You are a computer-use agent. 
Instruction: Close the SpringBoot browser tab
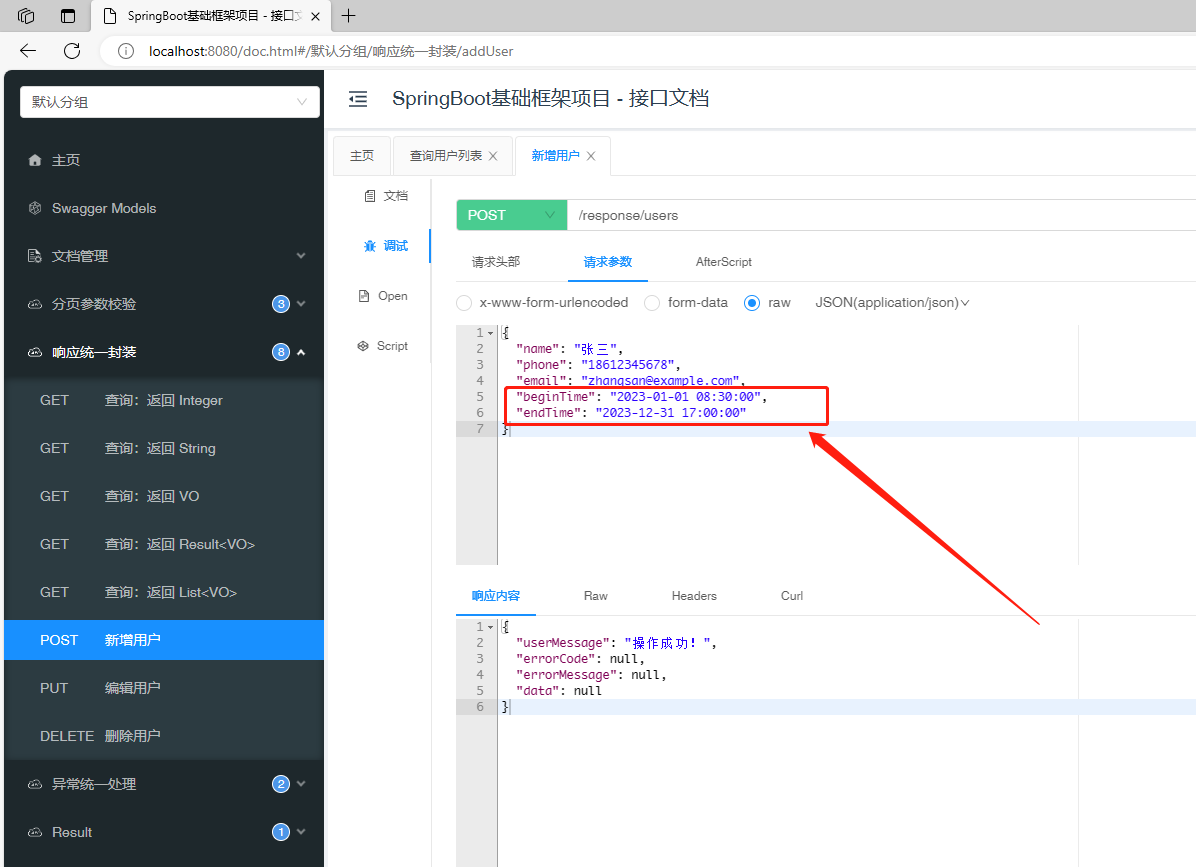pos(317,15)
